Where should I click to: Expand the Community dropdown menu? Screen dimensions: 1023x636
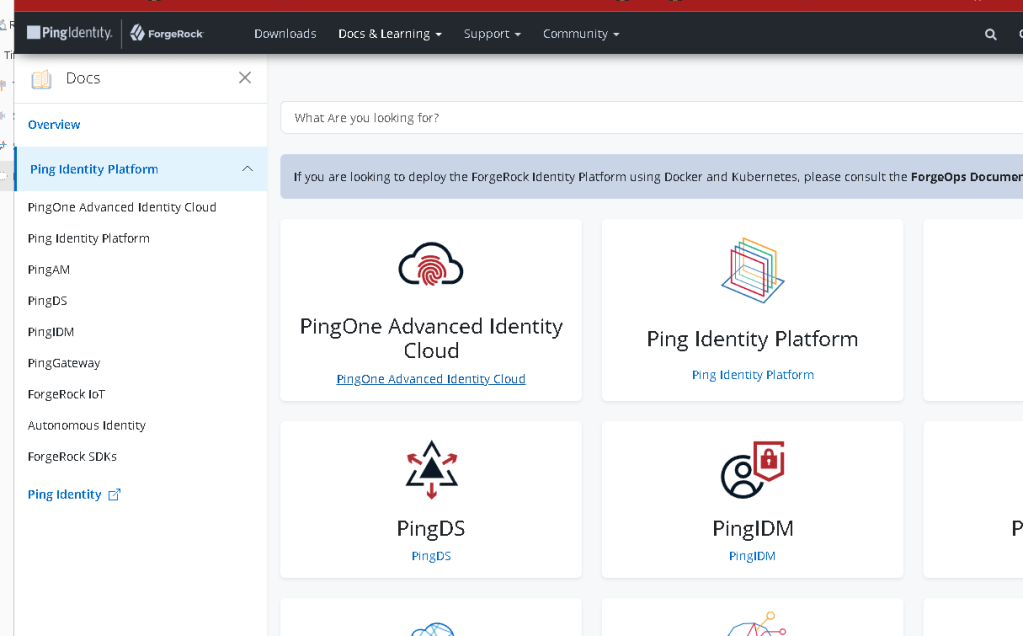tap(581, 33)
